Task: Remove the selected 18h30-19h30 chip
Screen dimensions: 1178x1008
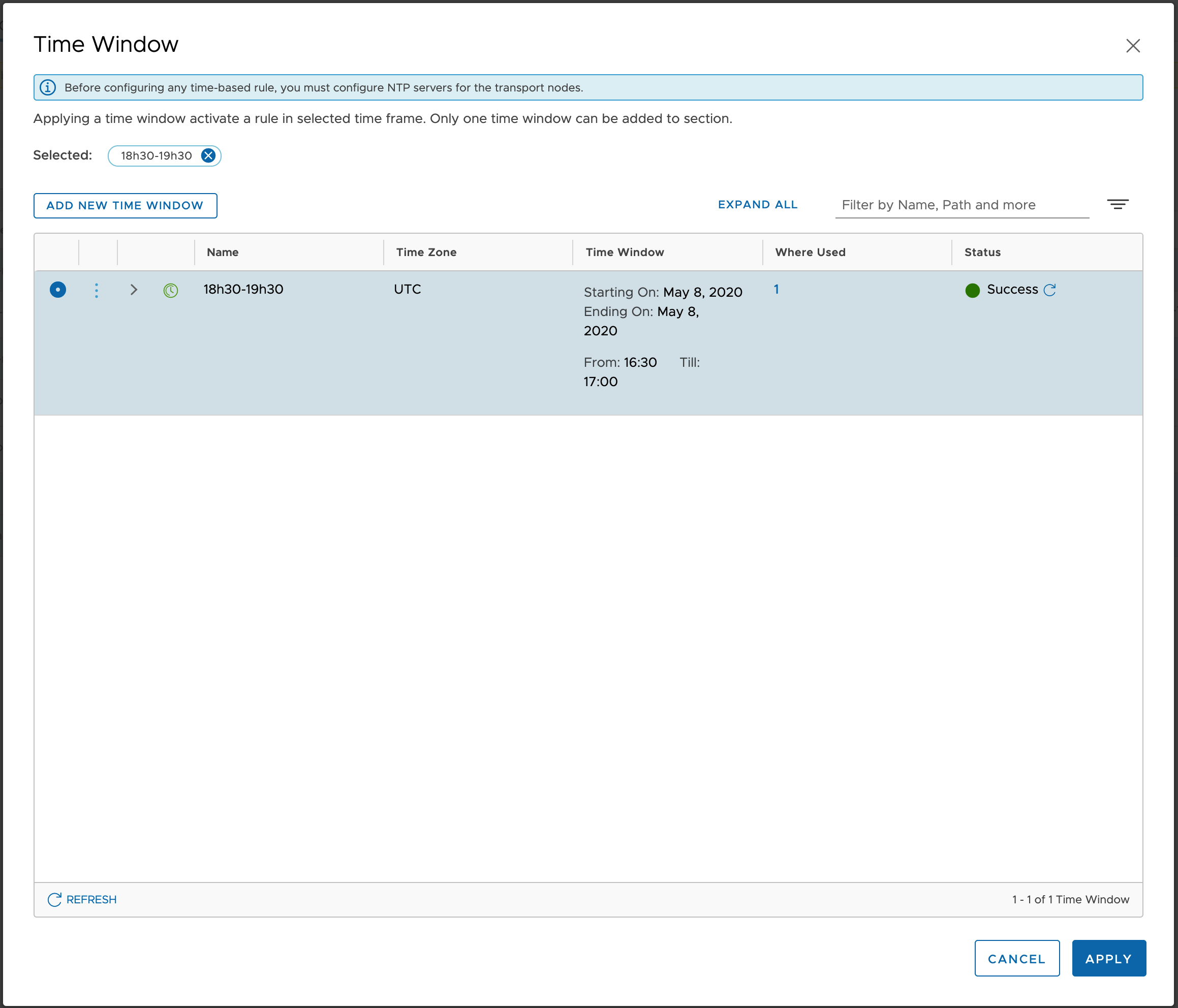Action: pos(208,156)
